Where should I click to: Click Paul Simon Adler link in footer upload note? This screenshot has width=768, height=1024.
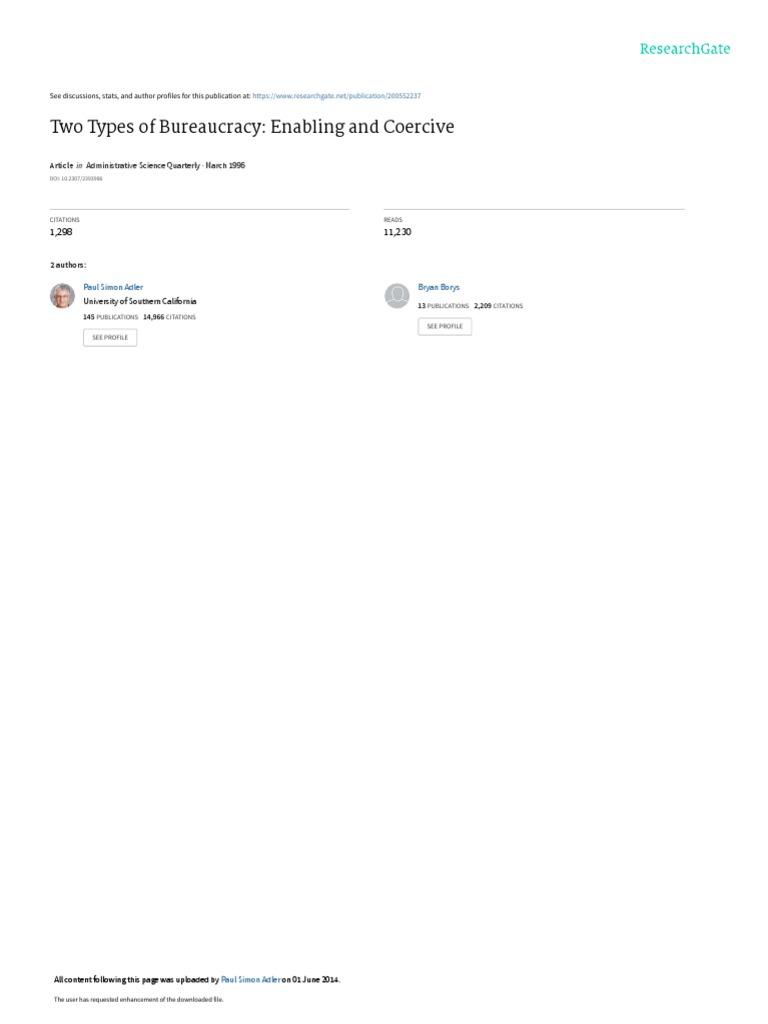click(x=251, y=980)
